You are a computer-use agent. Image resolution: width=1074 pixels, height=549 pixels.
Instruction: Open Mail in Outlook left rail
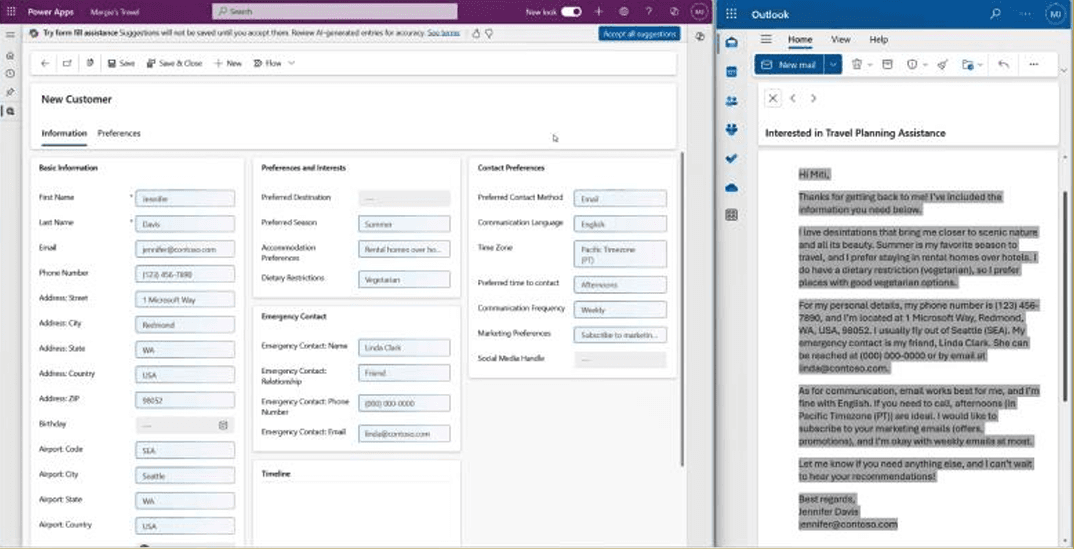tap(732, 43)
